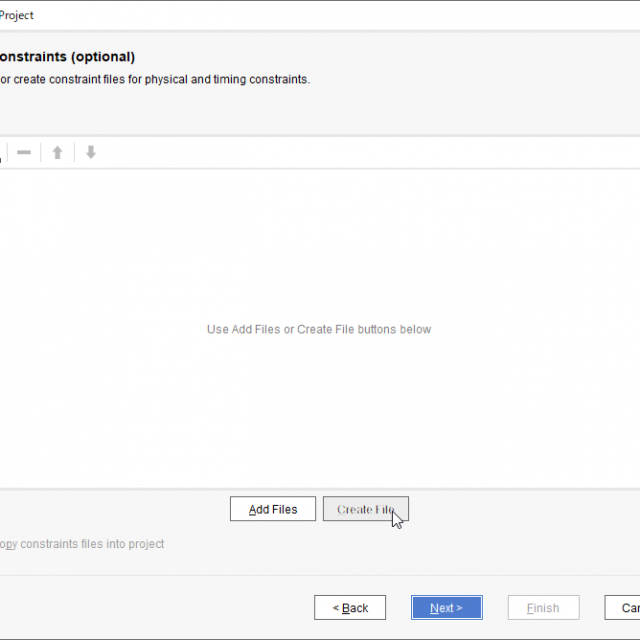
Task: Click blank space in title bar right of Project
Action: pyautogui.click(x=330, y=15)
